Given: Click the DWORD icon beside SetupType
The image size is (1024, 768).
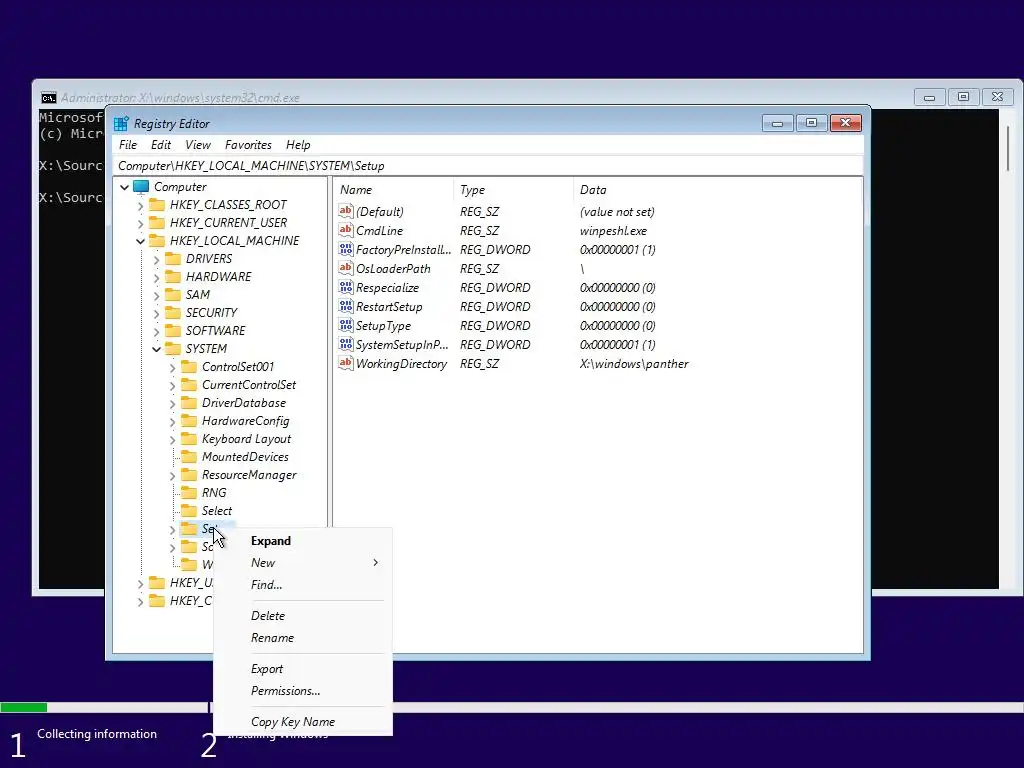Looking at the screenshot, I should pyautogui.click(x=345, y=325).
